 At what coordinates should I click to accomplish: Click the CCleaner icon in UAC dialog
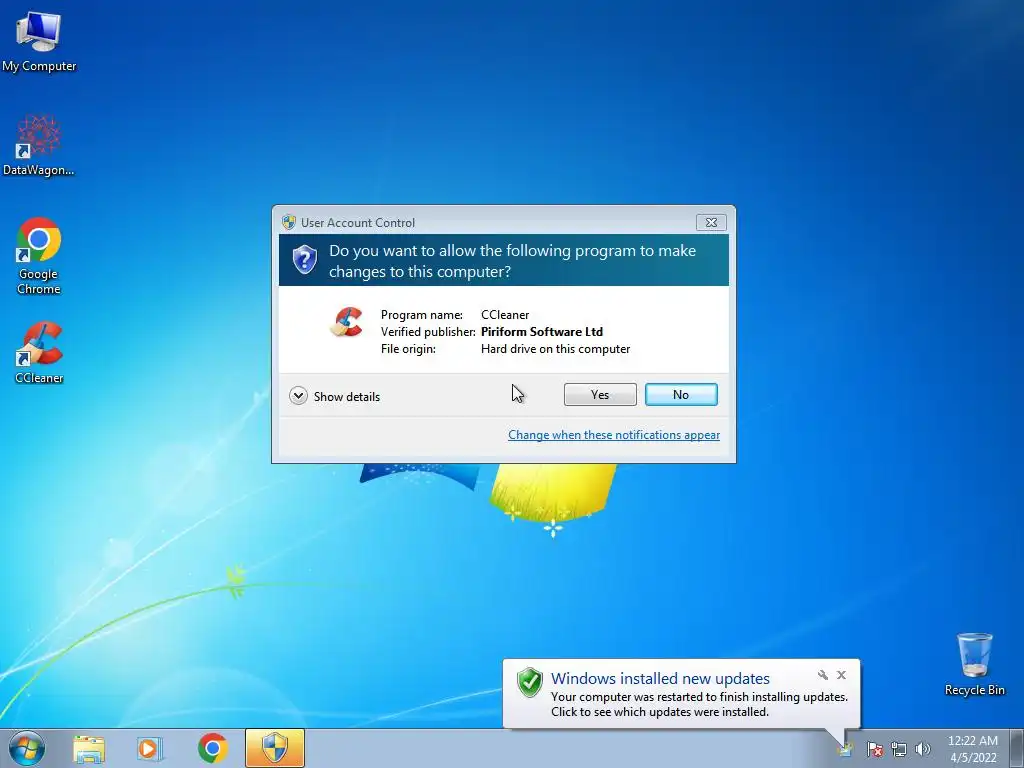(347, 323)
